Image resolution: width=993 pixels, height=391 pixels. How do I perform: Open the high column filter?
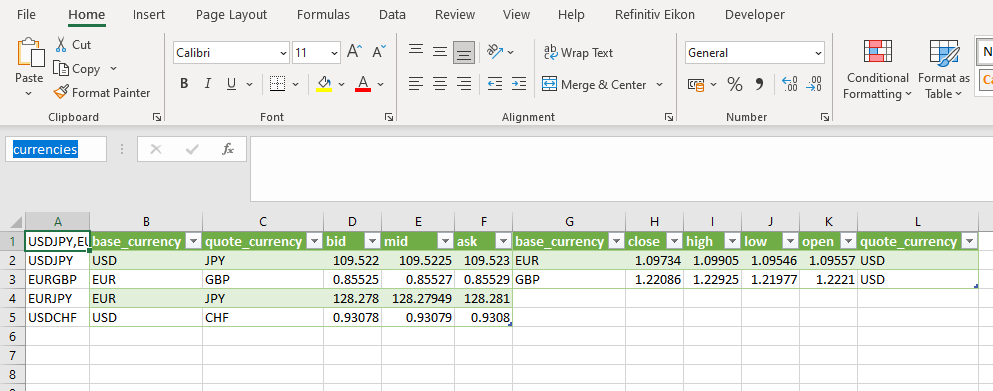pyautogui.click(x=732, y=241)
